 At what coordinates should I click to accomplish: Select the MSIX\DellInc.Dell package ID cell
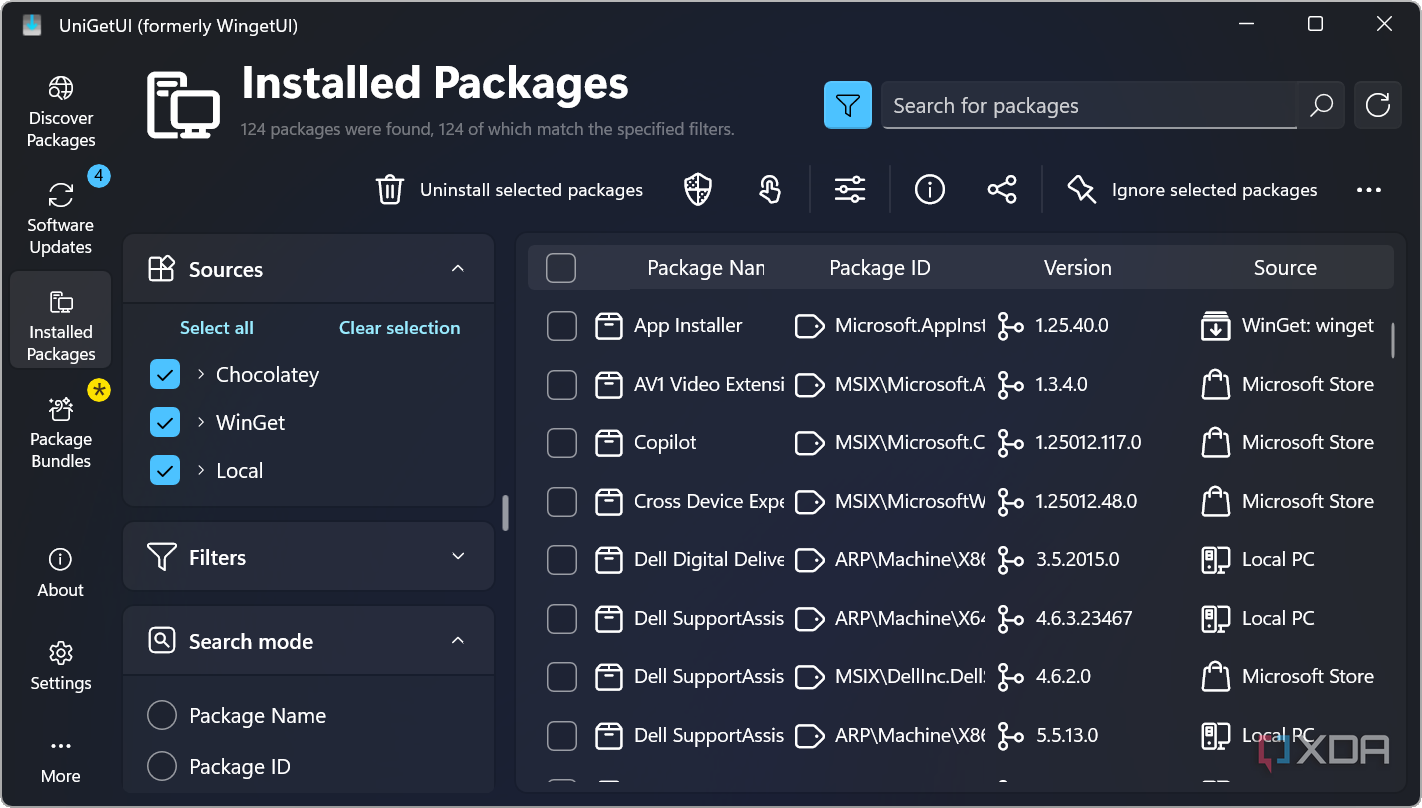click(x=910, y=677)
